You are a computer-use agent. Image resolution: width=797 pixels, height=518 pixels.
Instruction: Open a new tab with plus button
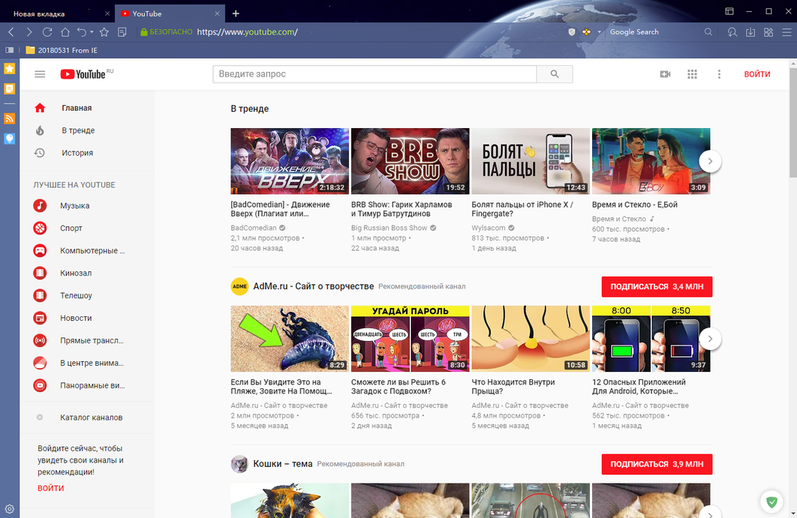click(235, 14)
